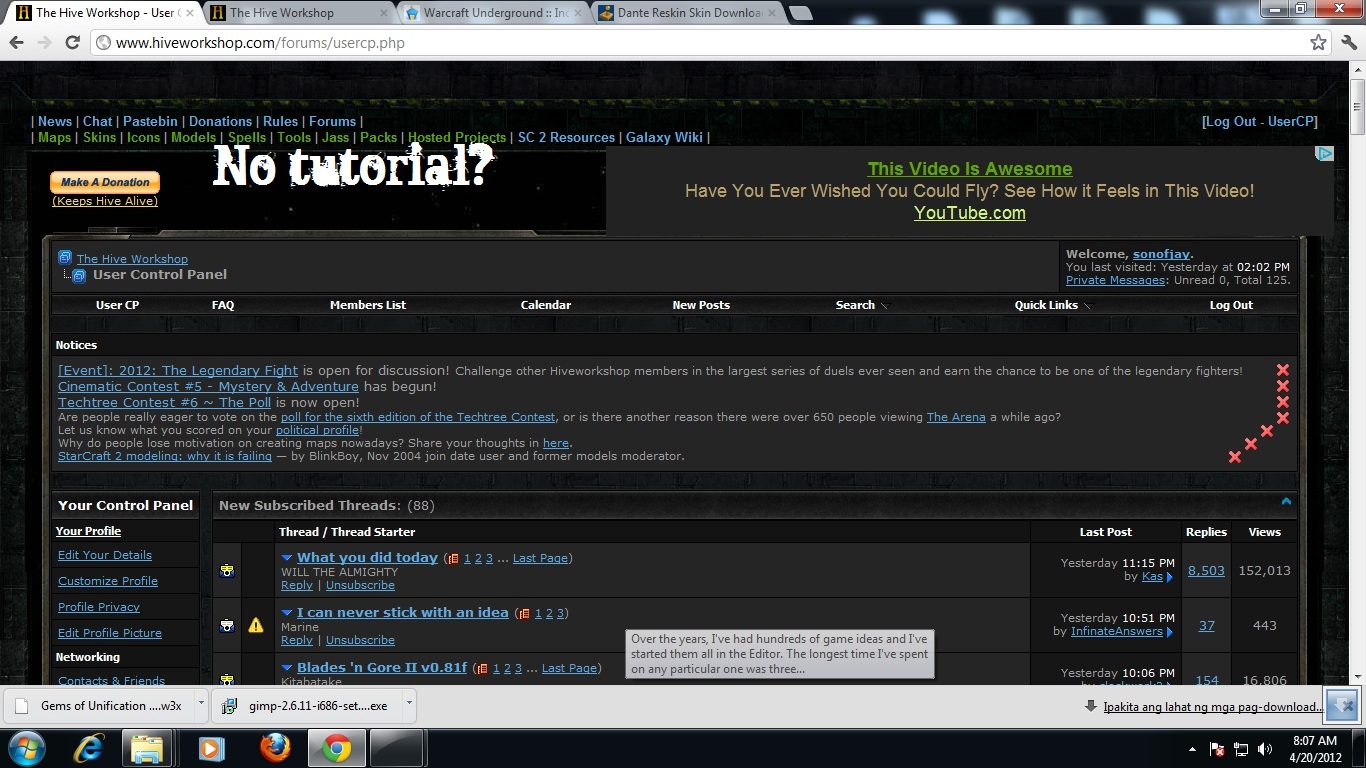Open the sonofjay profile link
The image size is (1366, 768).
[x=1161, y=254]
